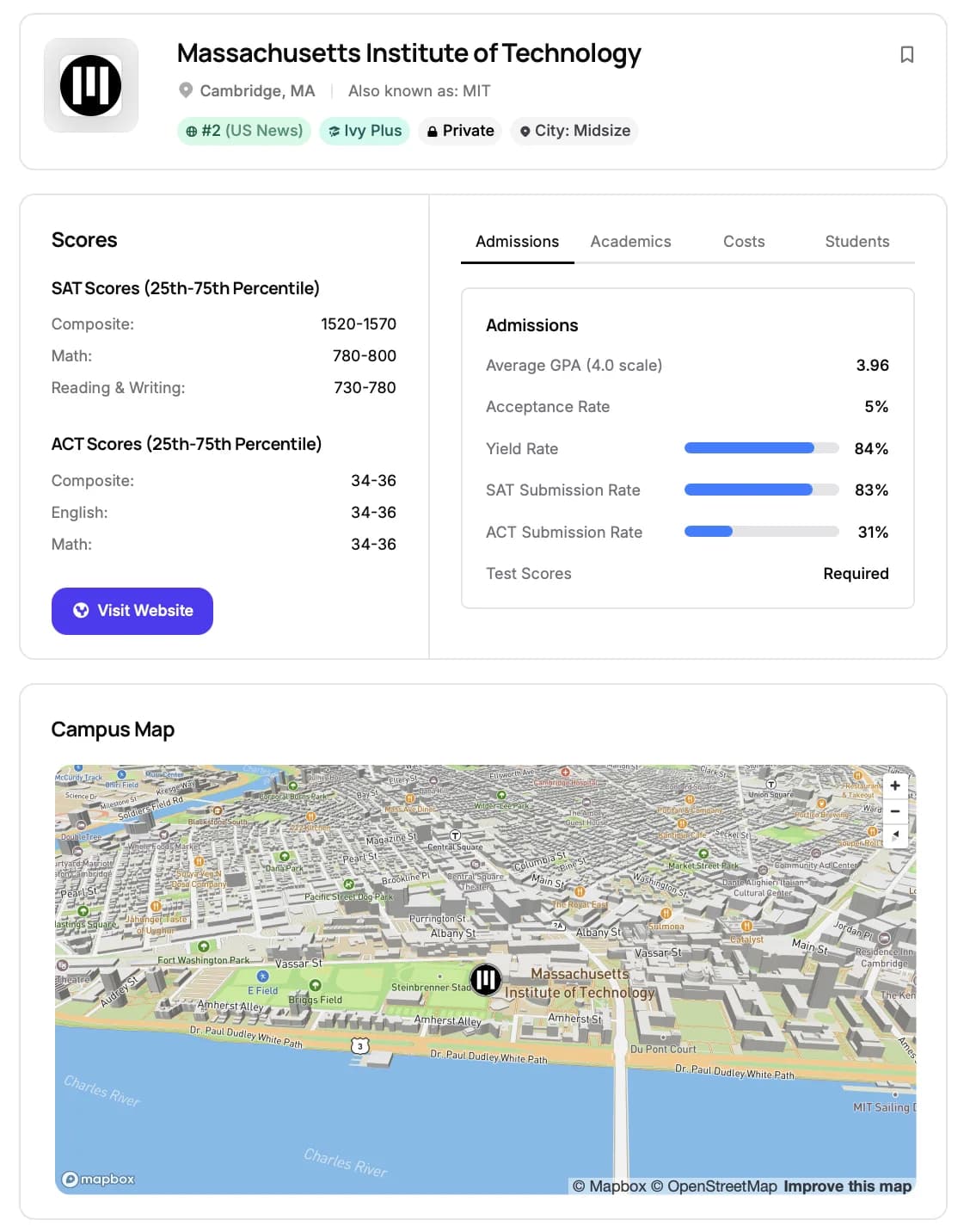Image resolution: width=970 pixels, height=1232 pixels.
Task: Click the SAT Submission Rate progress bar
Action: point(762,490)
